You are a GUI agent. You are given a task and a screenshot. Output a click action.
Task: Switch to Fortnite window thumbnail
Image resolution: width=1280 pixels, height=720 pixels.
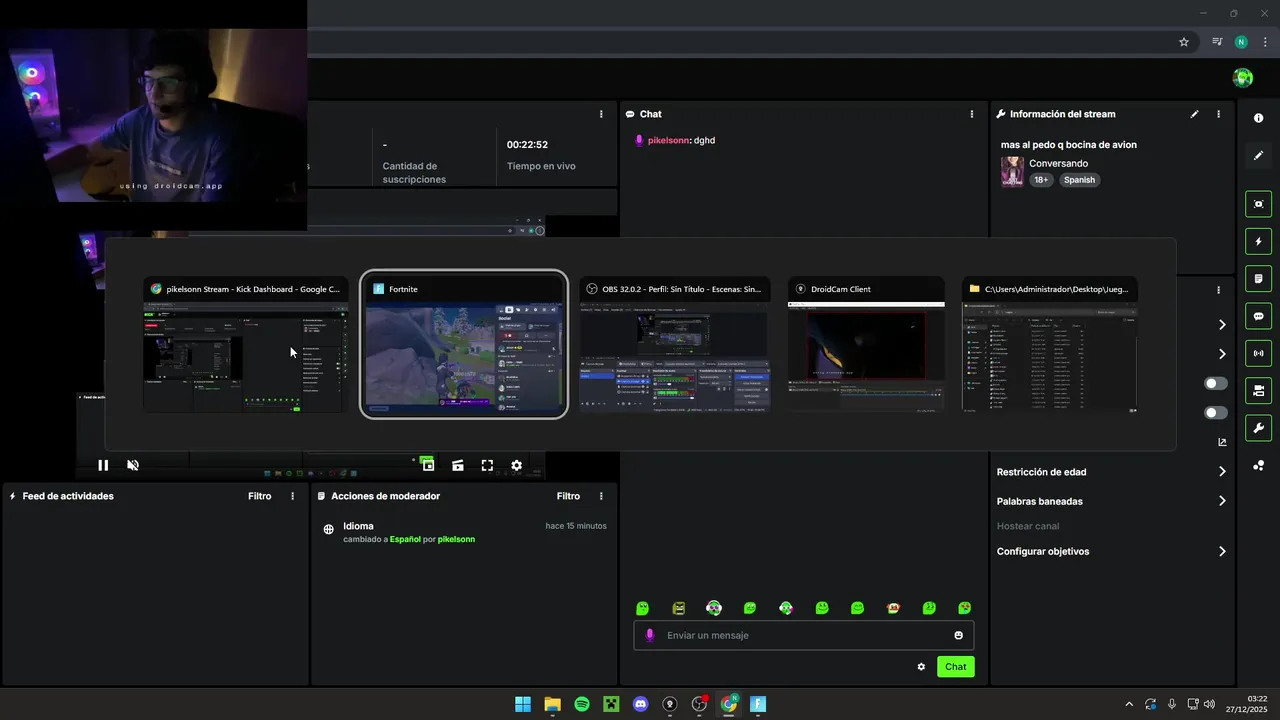464,345
